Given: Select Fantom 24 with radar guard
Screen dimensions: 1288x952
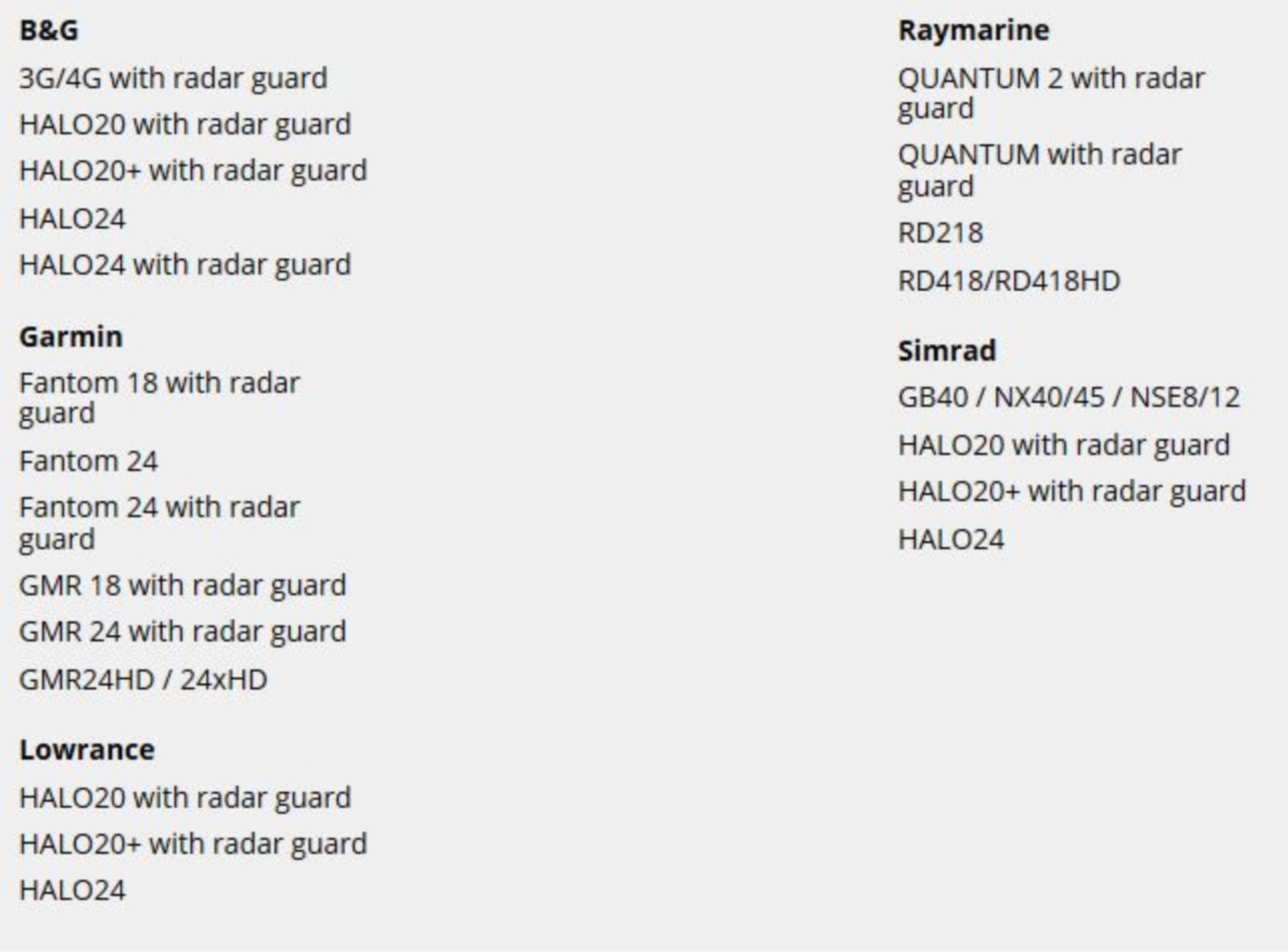Looking at the screenshot, I should pos(160,523).
